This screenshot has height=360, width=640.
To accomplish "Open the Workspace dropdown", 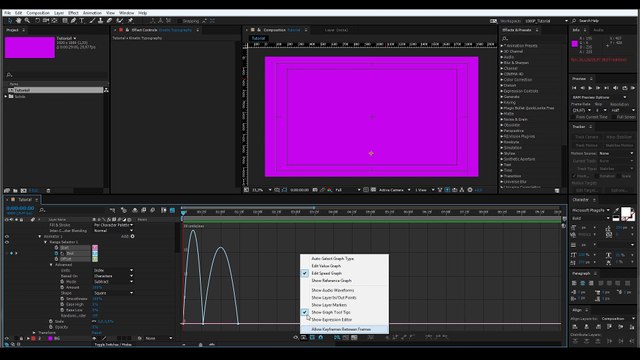I will (546, 21).
